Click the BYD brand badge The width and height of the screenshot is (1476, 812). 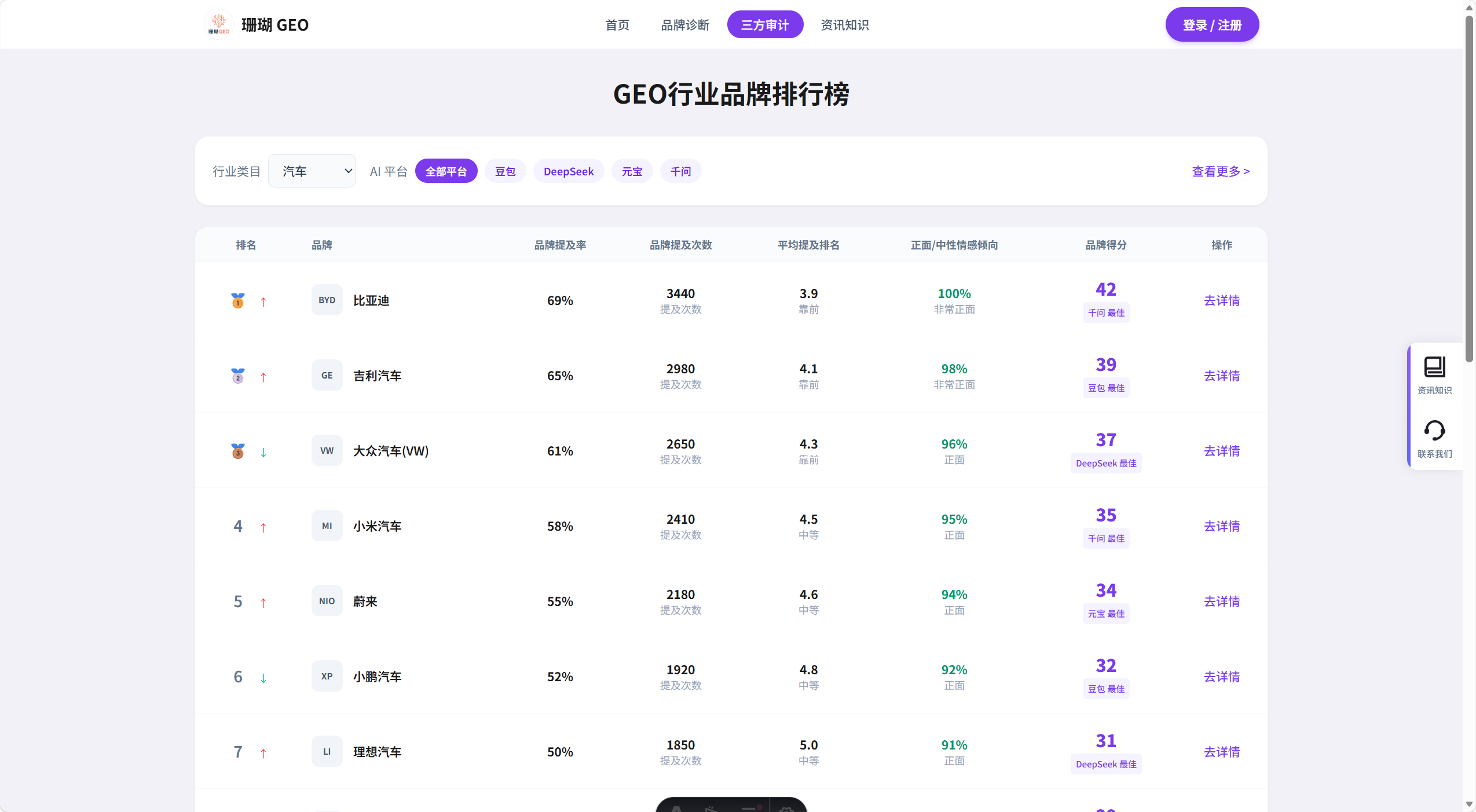[x=327, y=300]
